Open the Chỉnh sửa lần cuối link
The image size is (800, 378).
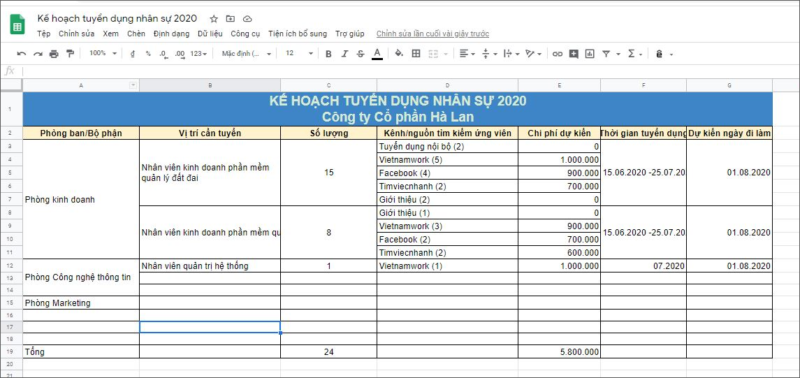[433, 34]
